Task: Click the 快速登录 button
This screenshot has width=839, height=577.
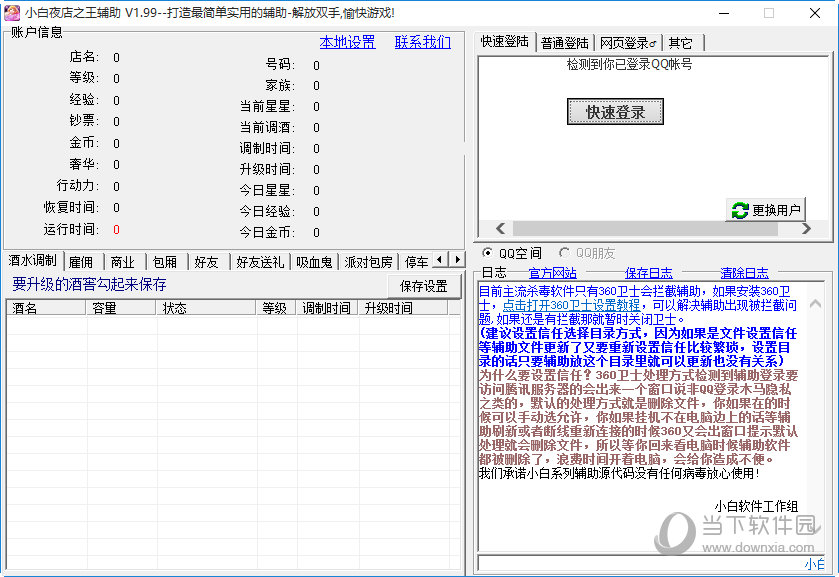Action: click(615, 111)
